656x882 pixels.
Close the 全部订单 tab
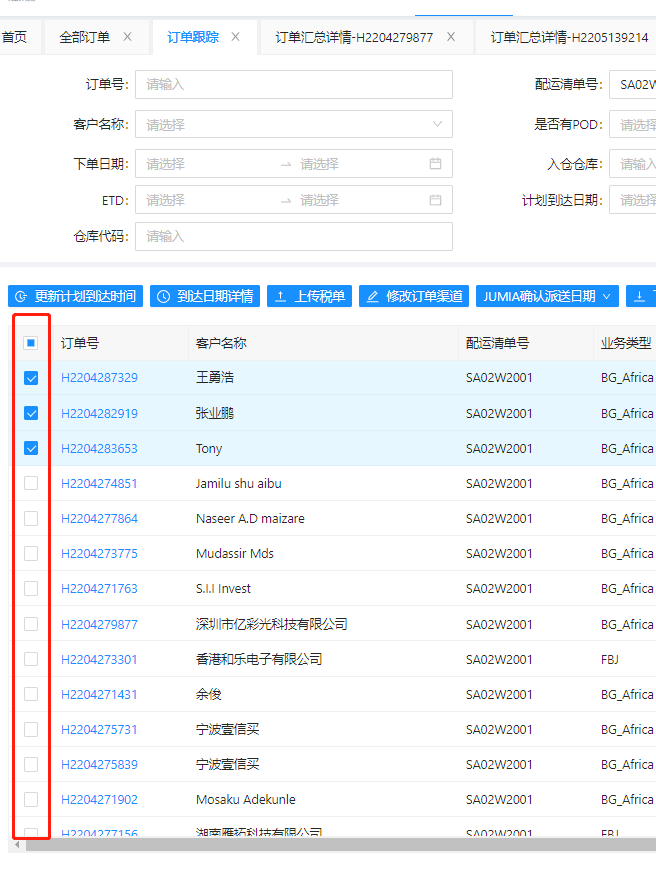(127, 37)
